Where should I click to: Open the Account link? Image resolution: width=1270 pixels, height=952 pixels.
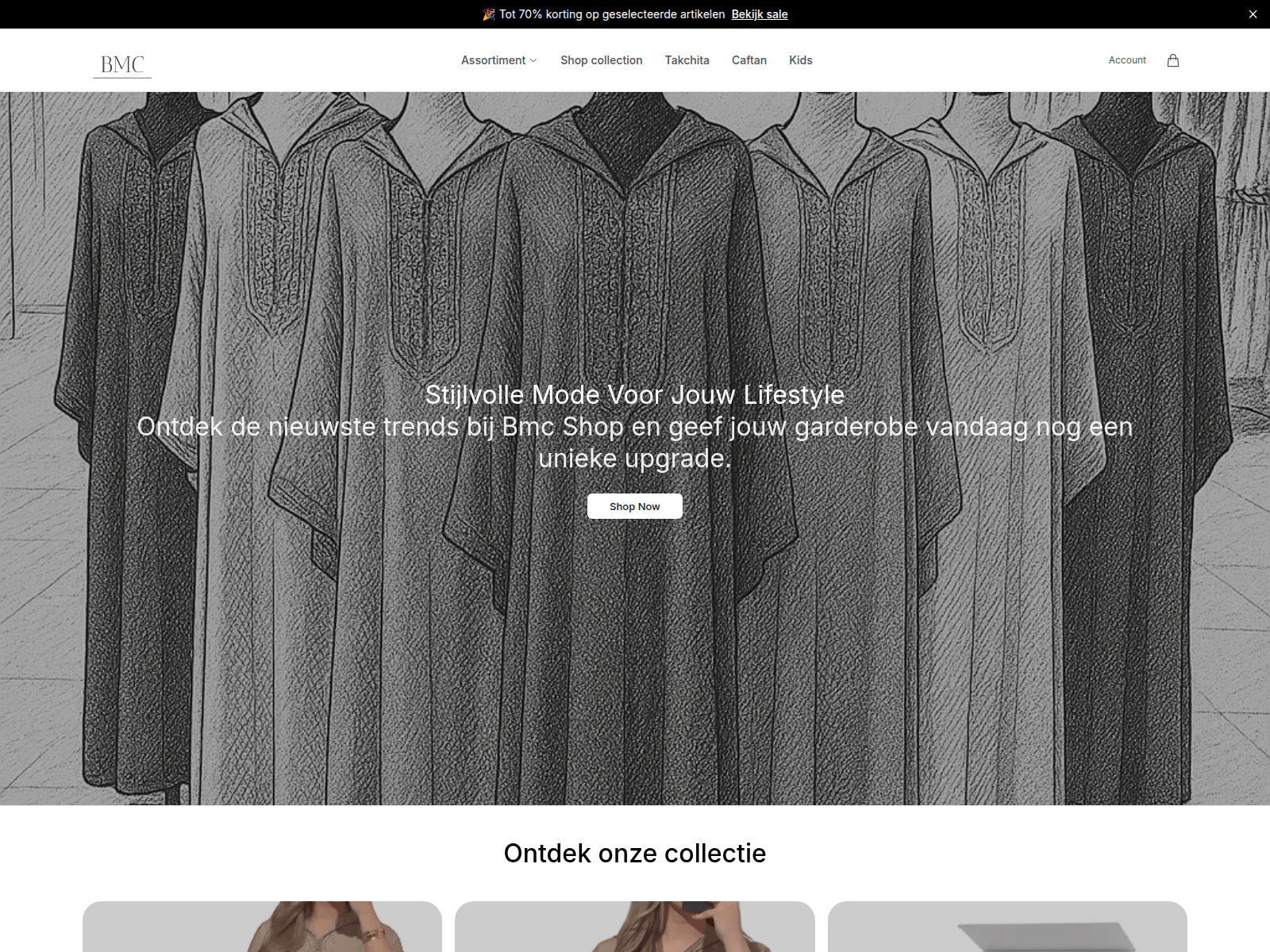point(1127,60)
